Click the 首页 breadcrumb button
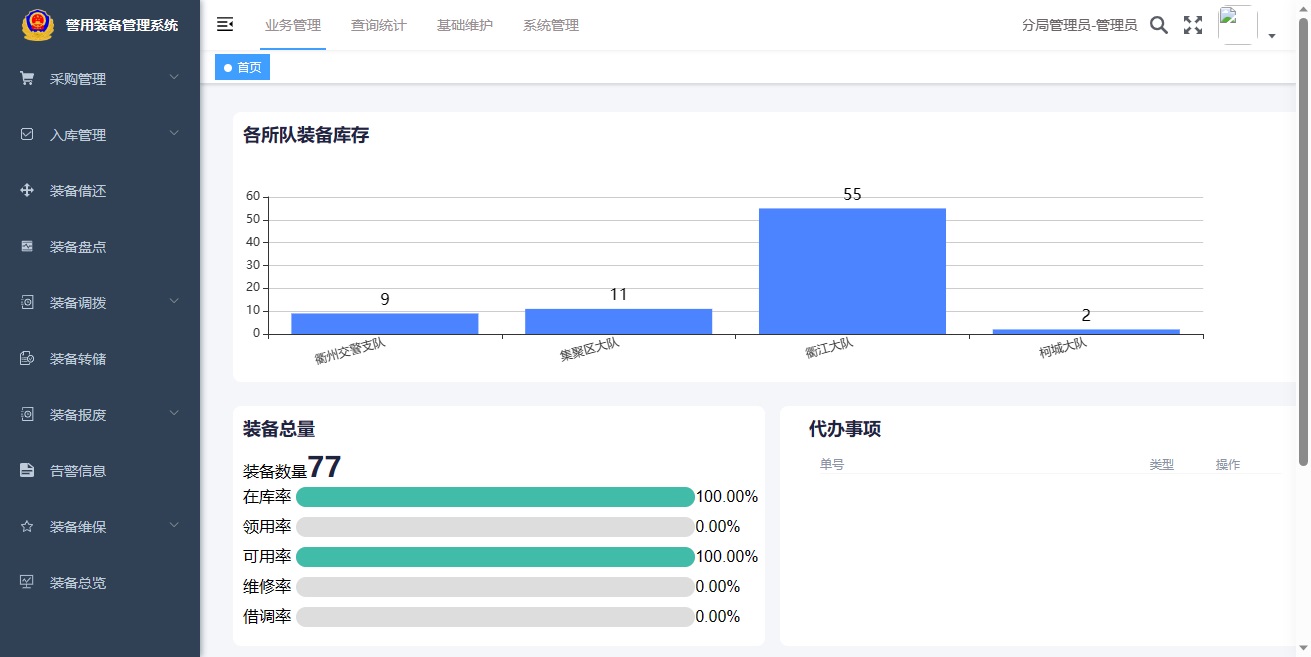1311x657 pixels. tap(242, 66)
